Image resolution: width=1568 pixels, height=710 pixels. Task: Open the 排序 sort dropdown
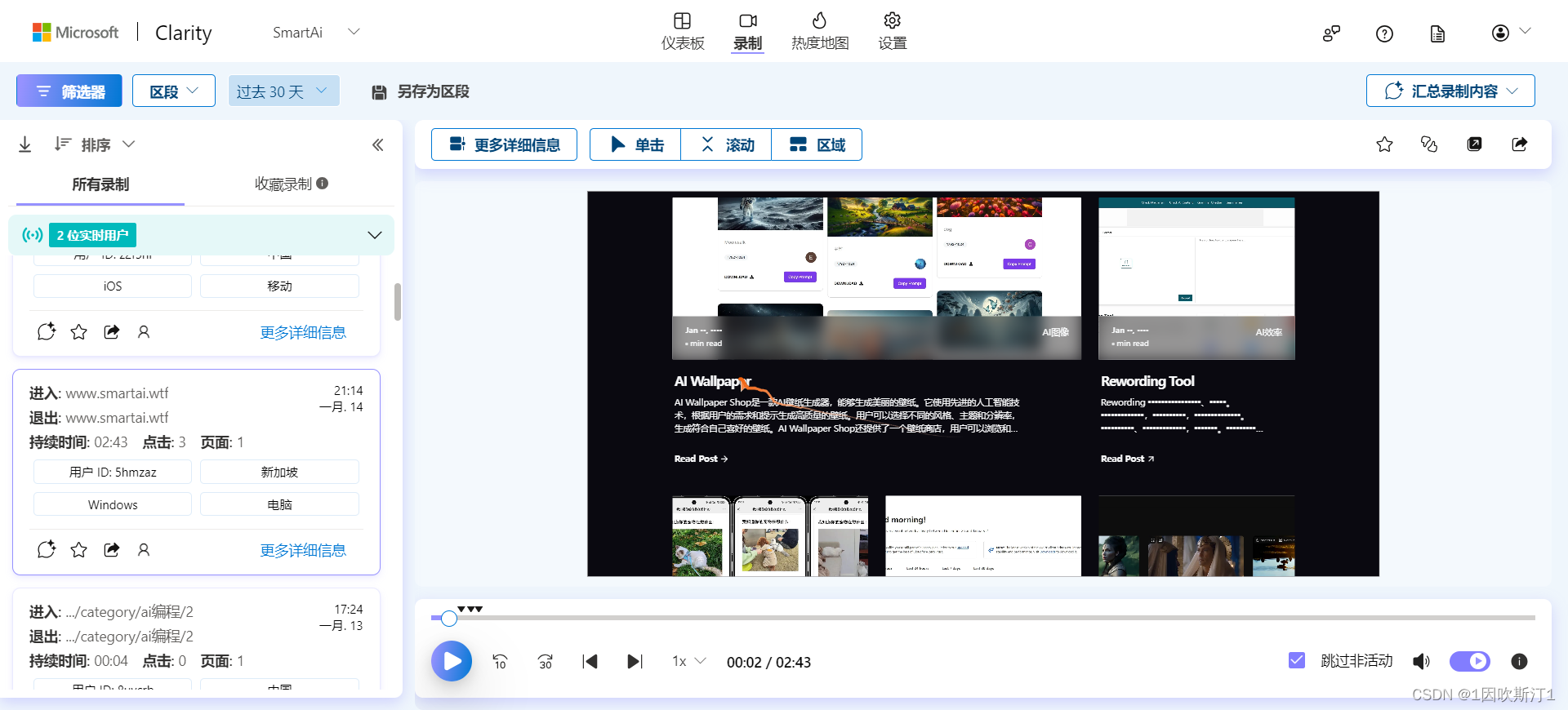coord(95,144)
